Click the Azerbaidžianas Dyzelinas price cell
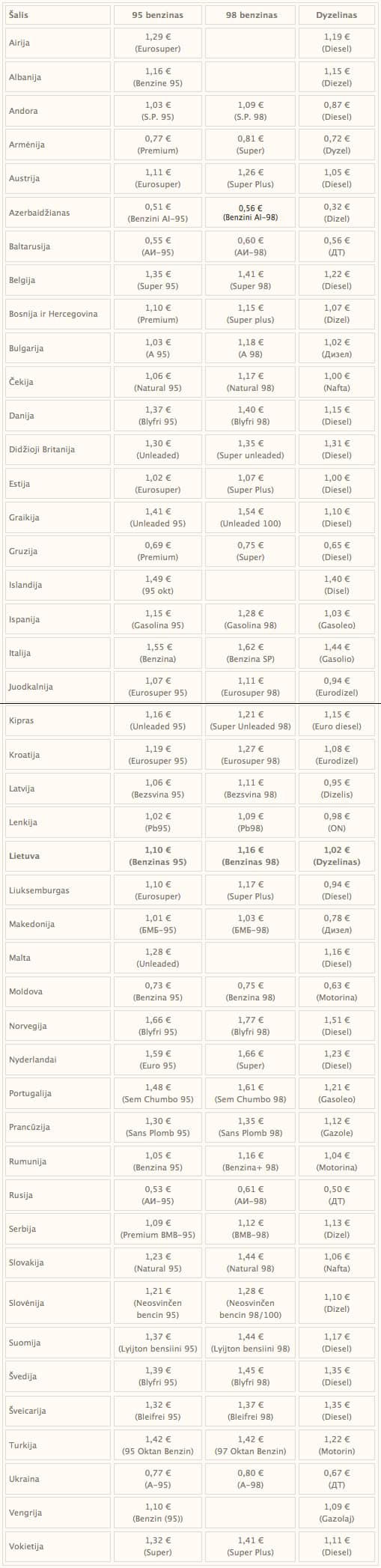 pos(337,213)
